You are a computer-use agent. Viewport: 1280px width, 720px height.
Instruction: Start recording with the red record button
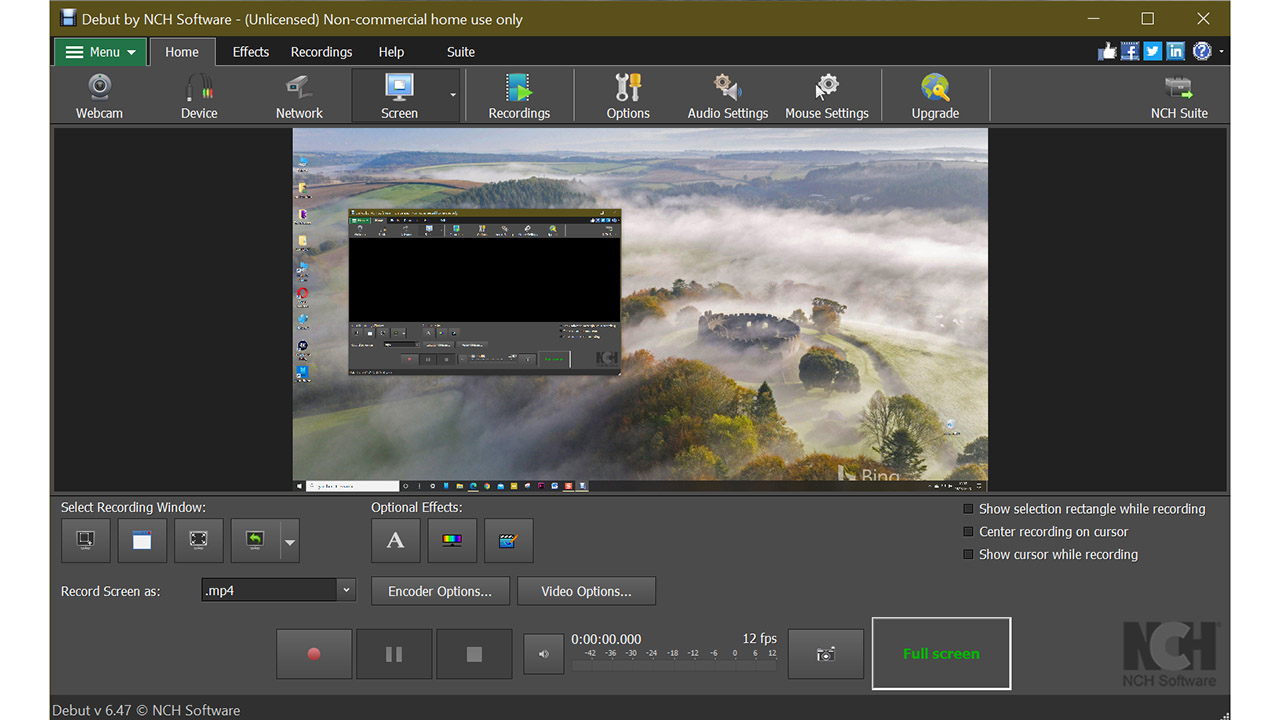(x=314, y=654)
